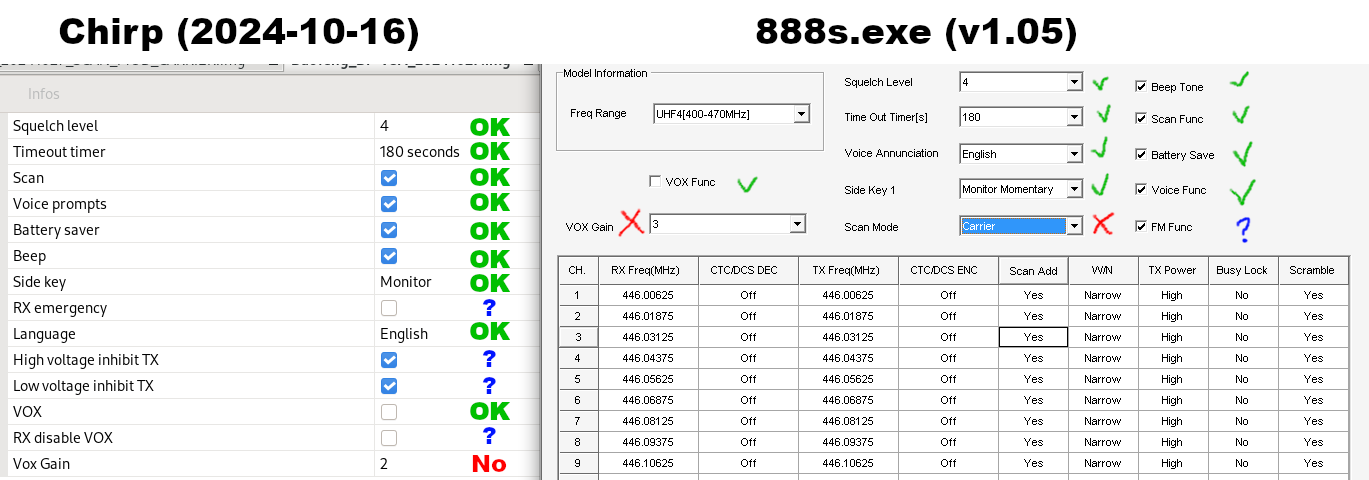Click the TX Freq(MHz) column header
The image size is (1369, 480).
848,270
